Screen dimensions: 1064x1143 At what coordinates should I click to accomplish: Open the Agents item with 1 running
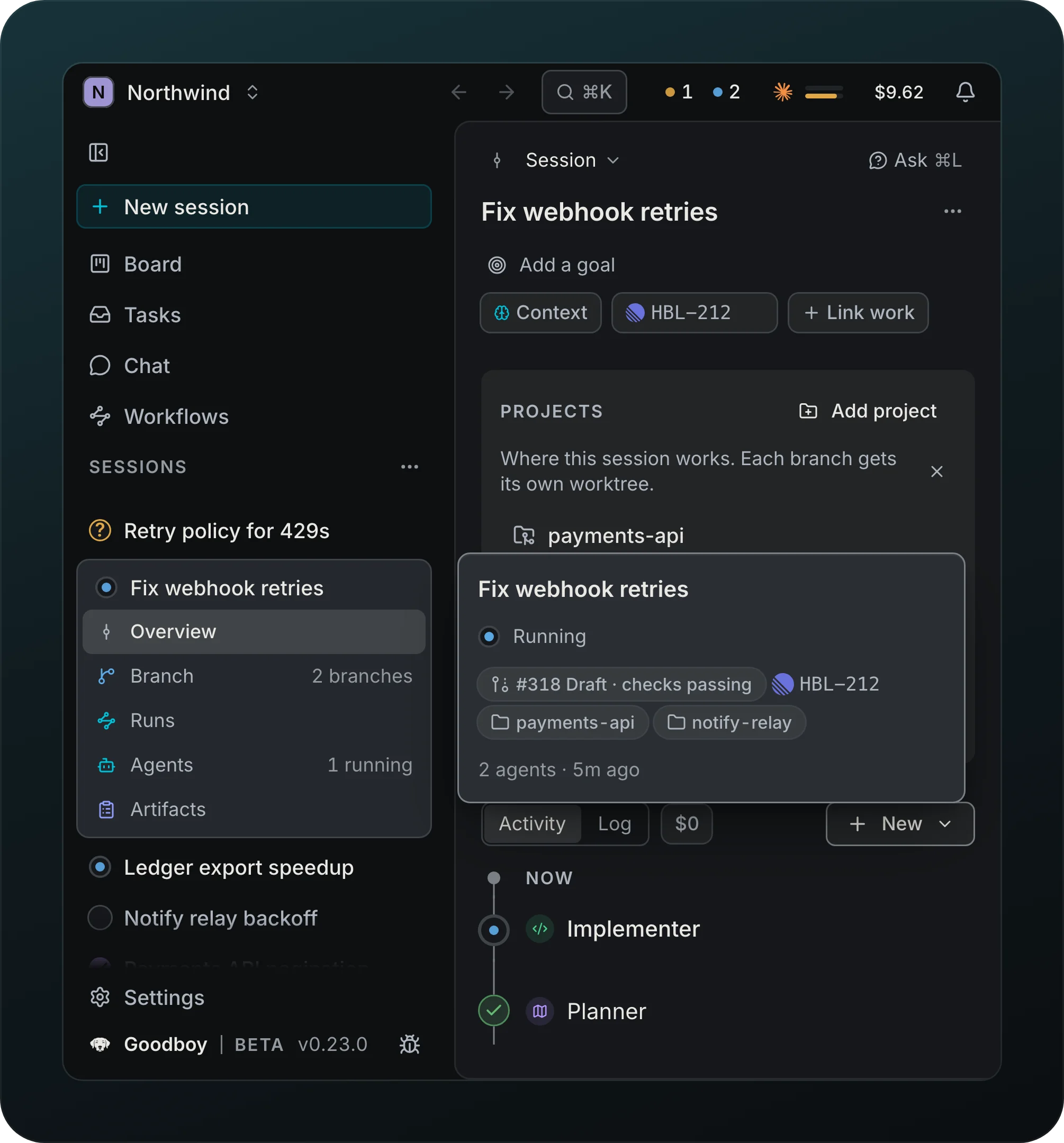254,764
